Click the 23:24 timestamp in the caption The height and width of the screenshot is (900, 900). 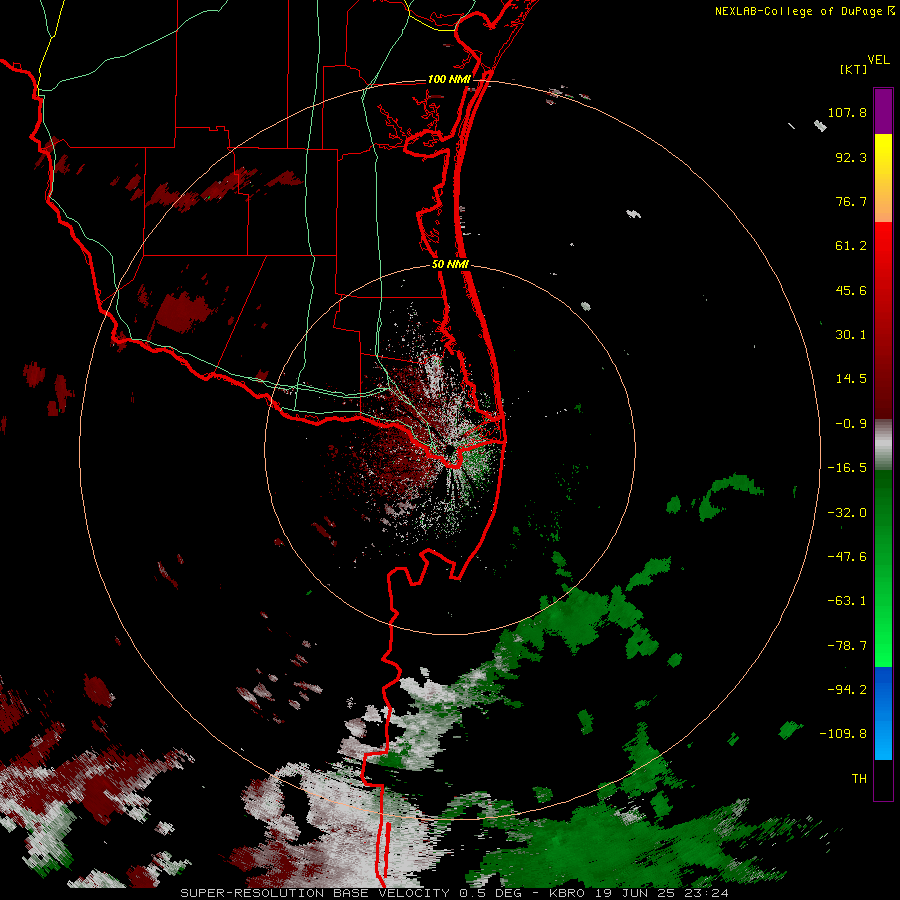[x=708, y=893]
